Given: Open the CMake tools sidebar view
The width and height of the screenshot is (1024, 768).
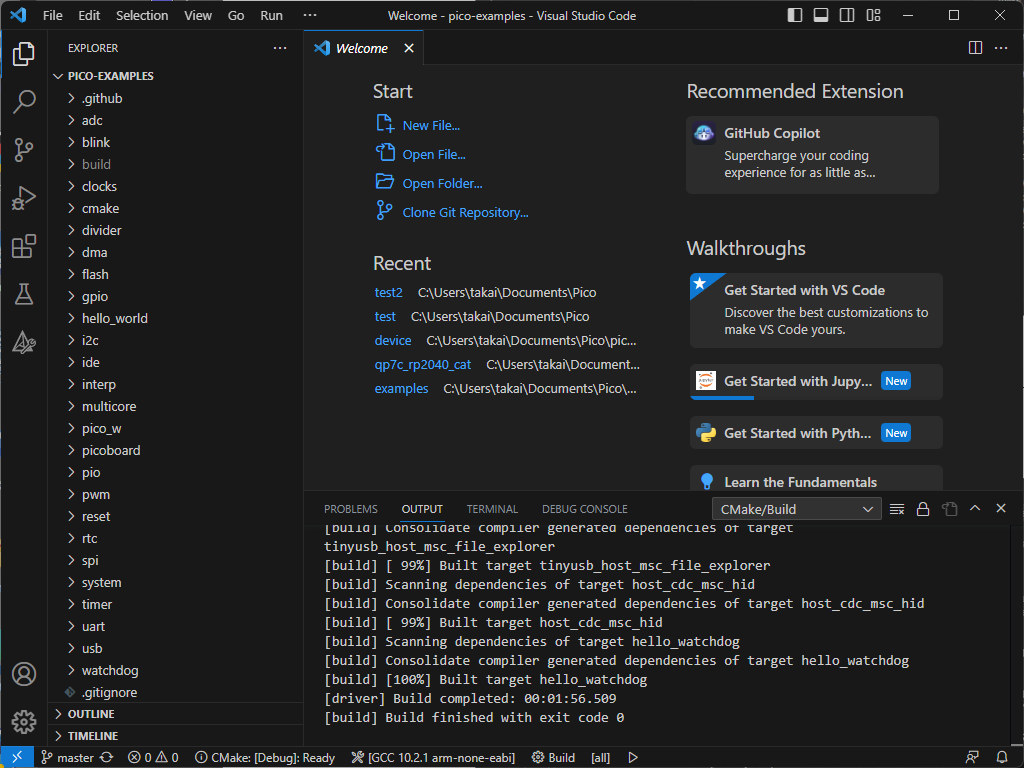Looking at the screenshot, I should pos(24,343).
